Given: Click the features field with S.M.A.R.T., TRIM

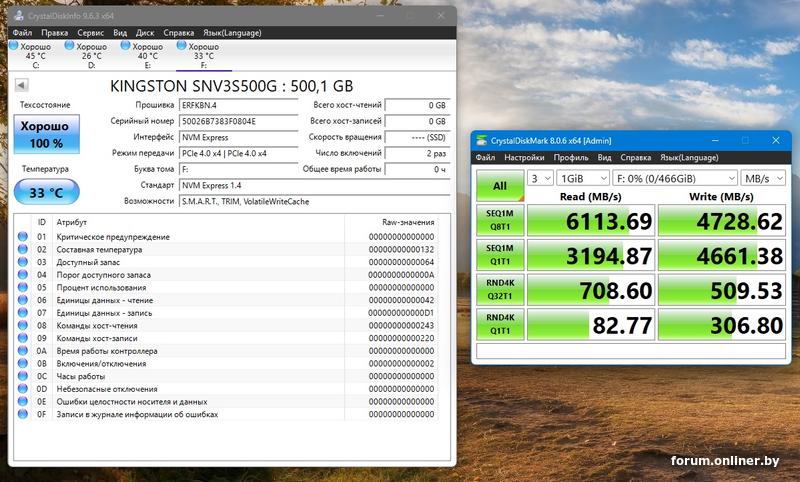Looking at the screenshot, I should coord(314,201).
